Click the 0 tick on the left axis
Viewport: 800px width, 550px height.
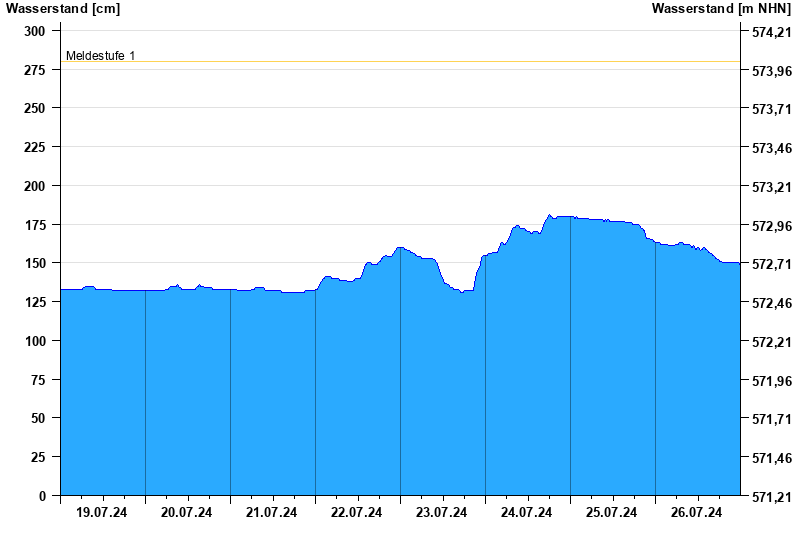[42, 496]
